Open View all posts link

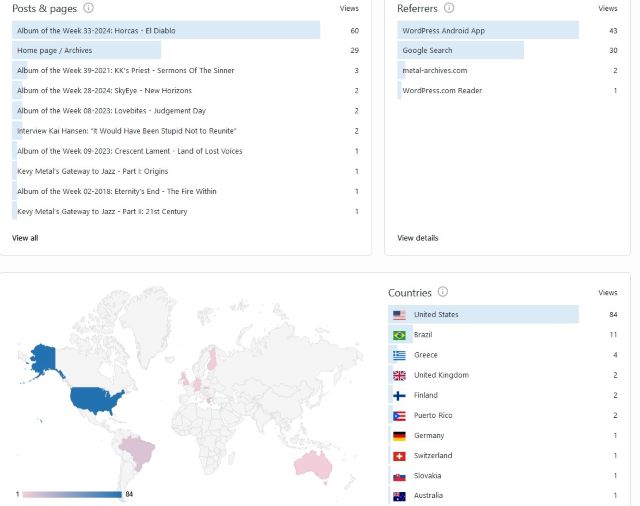pos(25,238)
